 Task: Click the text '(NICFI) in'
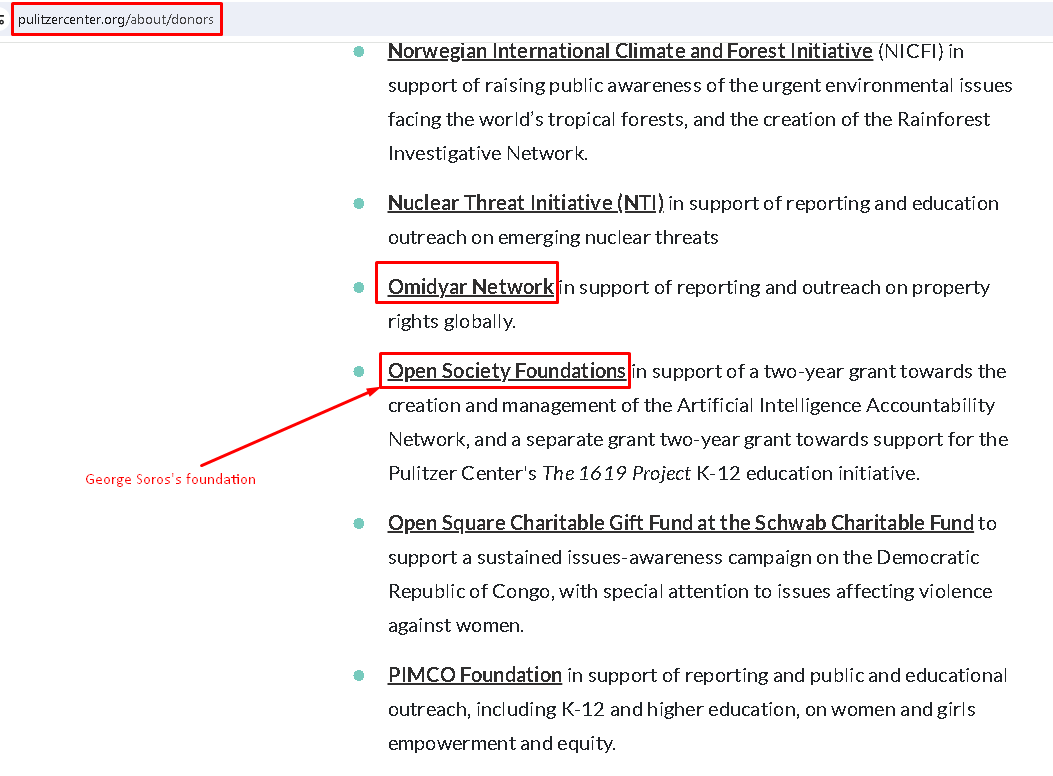click(921, 52)
